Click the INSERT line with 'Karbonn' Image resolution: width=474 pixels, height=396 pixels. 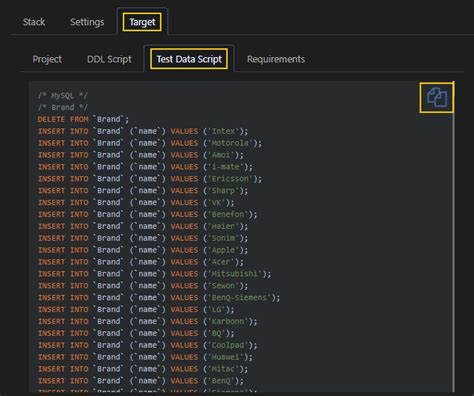pos(148,322)
